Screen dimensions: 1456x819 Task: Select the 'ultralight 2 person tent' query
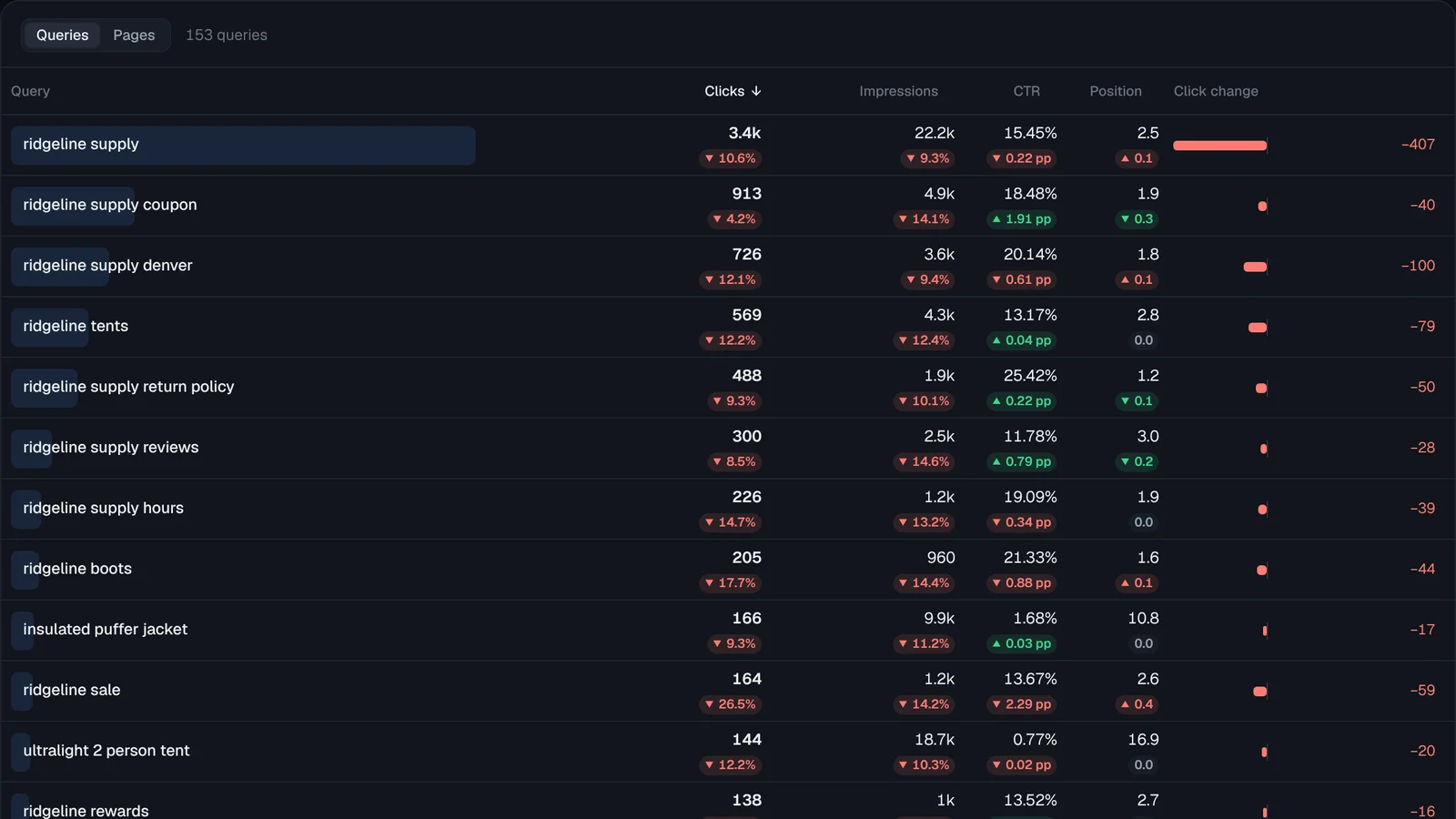106,751
